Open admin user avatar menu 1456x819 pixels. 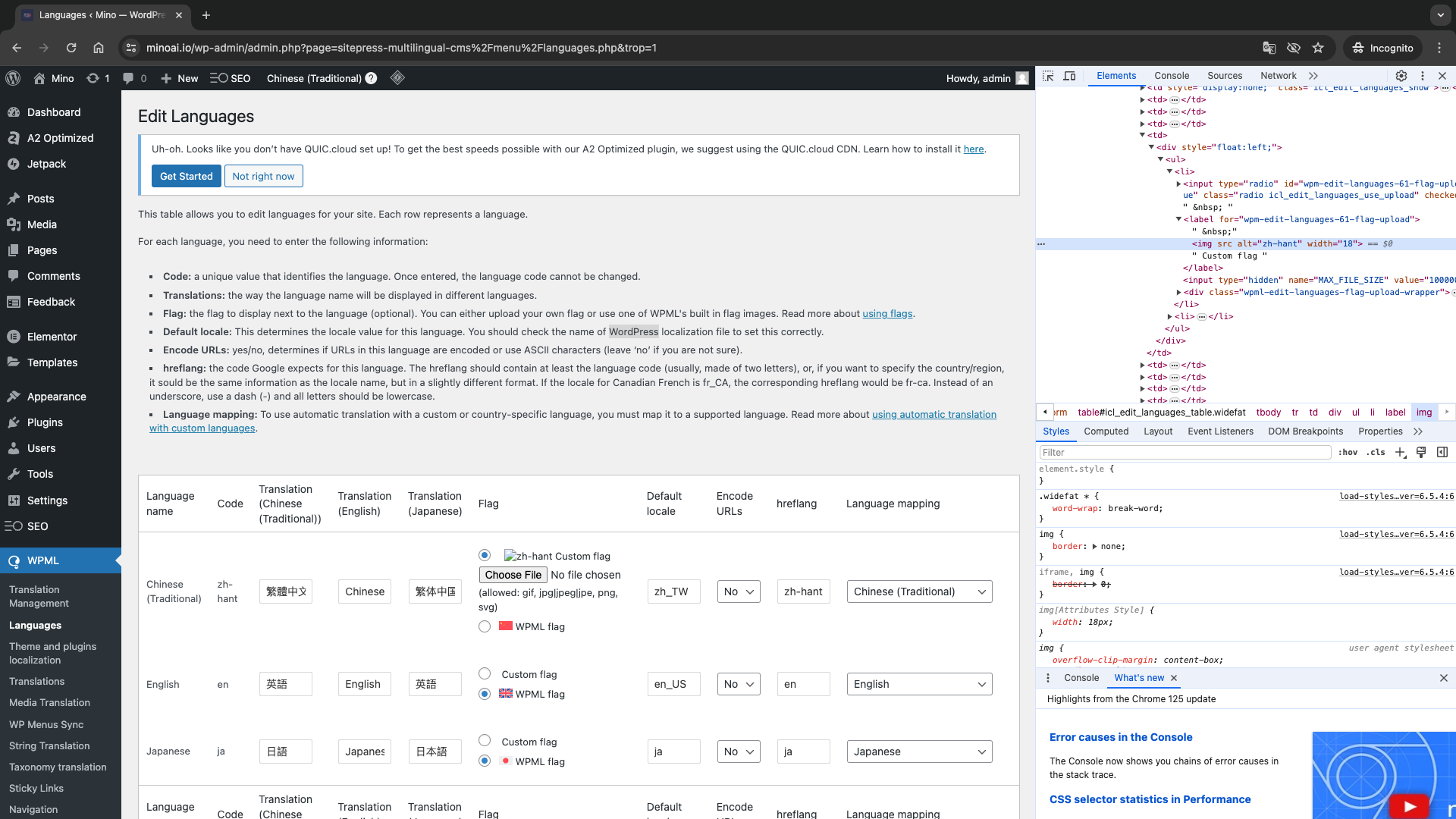tap(1022, 78)
